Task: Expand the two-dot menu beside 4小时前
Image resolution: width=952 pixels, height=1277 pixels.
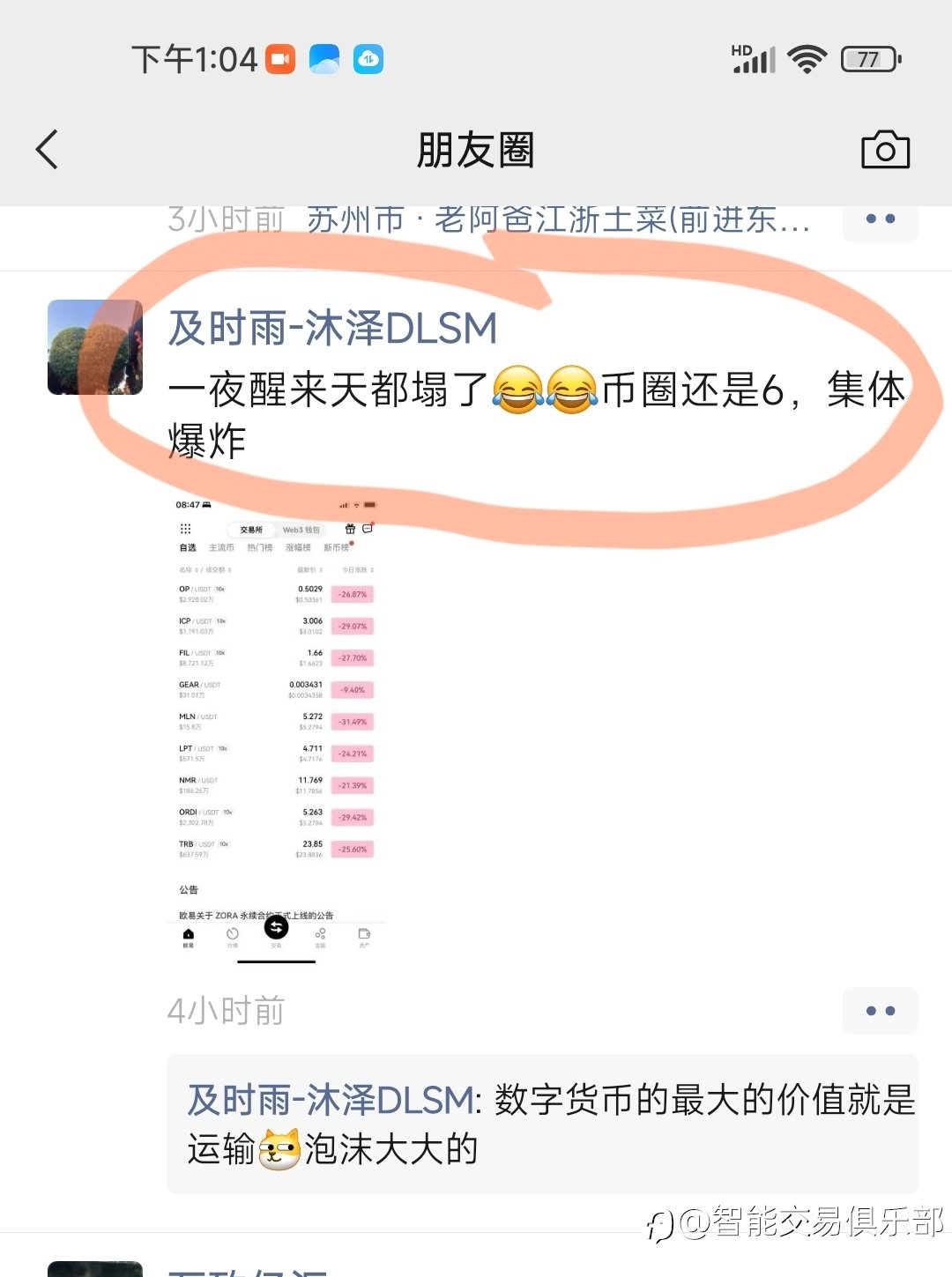Action: [x=881, y=1011]
